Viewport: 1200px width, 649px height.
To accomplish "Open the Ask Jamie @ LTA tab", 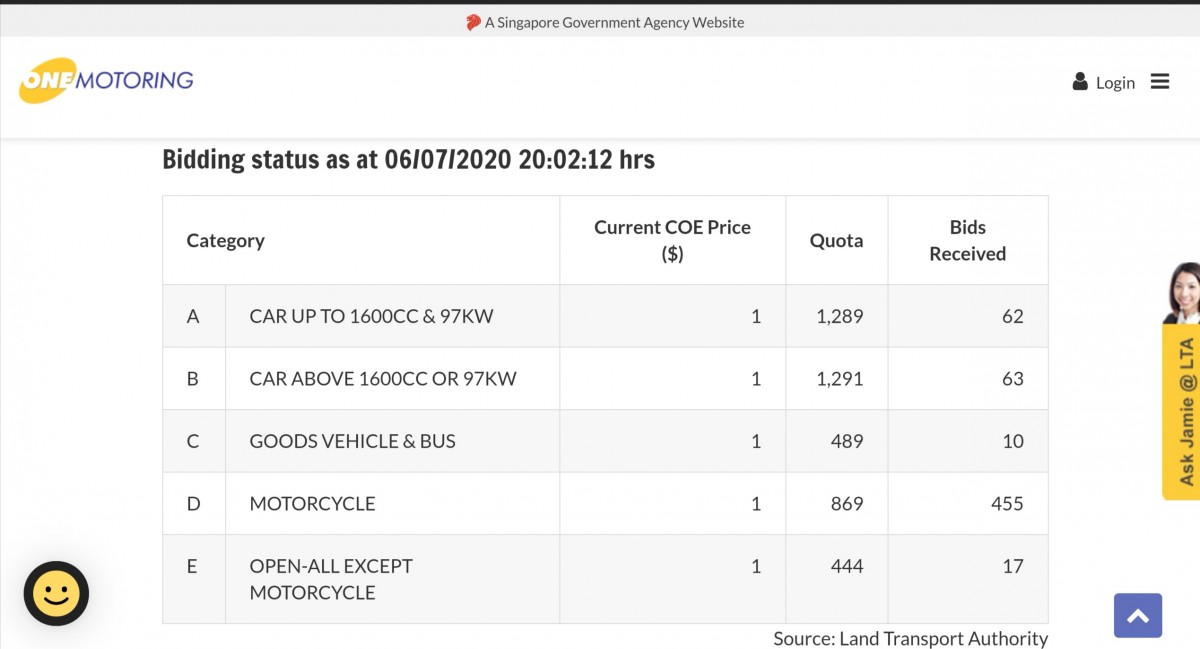I will point(1182,412).
